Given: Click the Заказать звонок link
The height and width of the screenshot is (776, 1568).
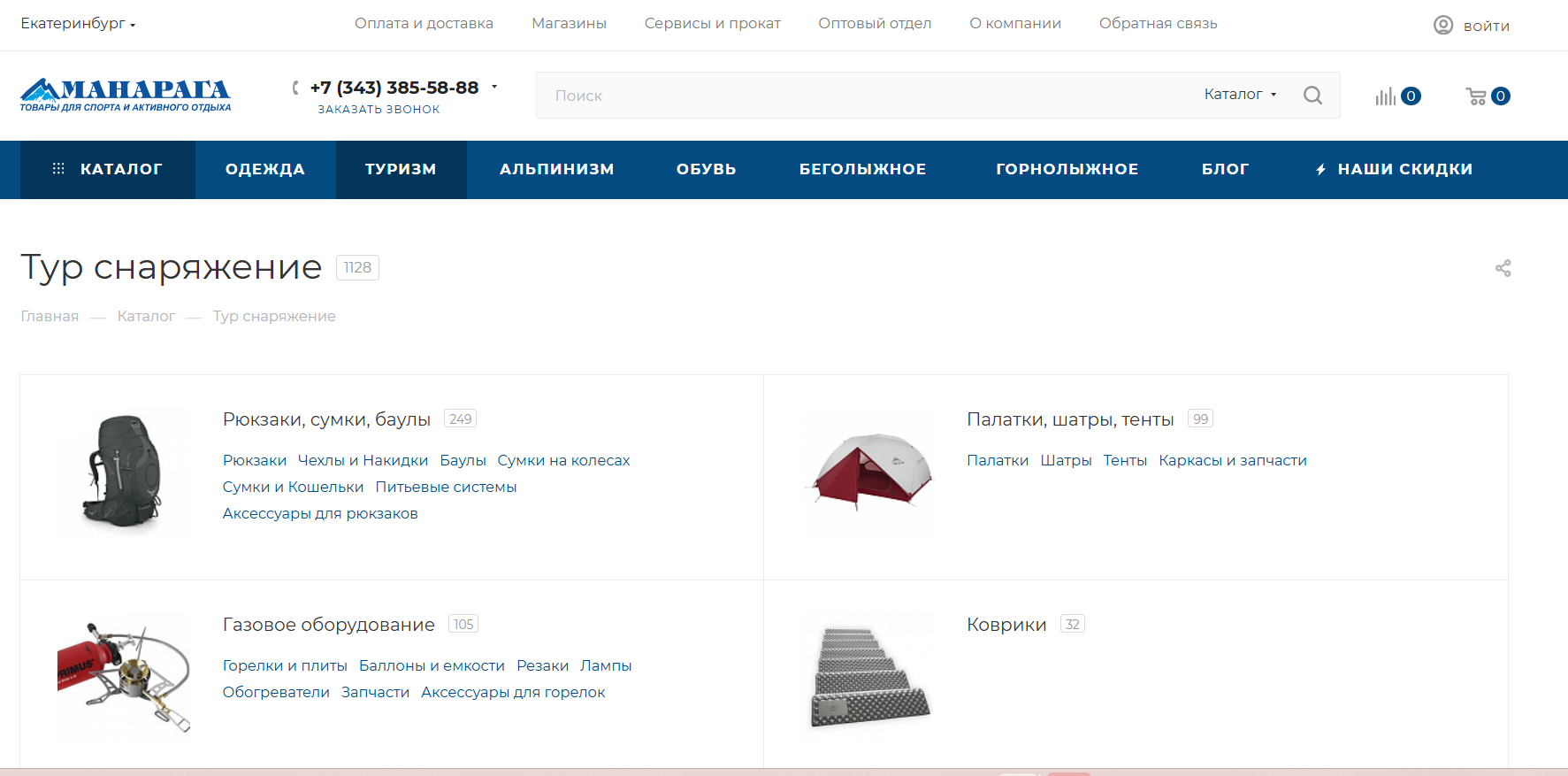Looking at the screenshot, I should click(x=379, y=110).
